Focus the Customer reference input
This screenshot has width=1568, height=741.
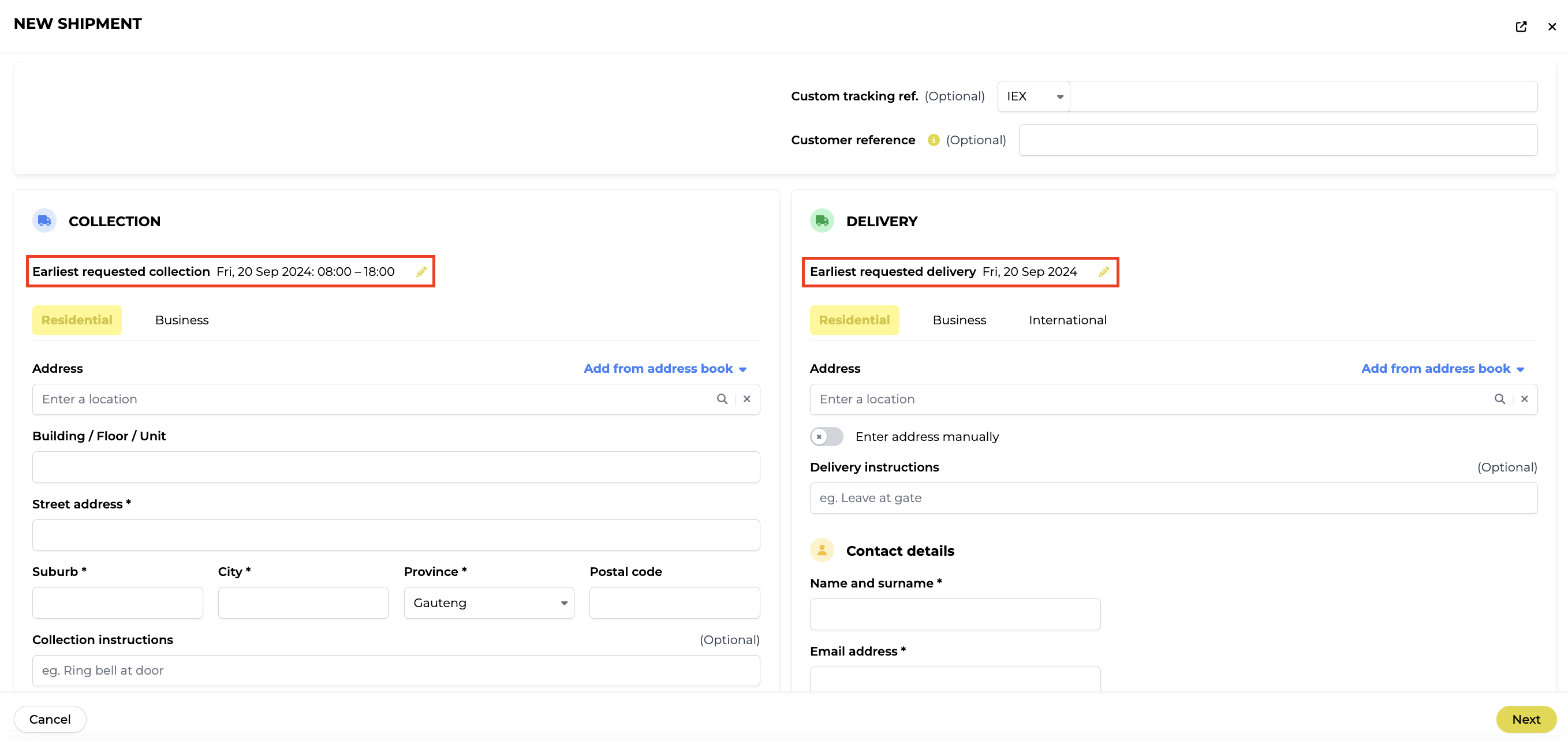(x=1278, y=140)
